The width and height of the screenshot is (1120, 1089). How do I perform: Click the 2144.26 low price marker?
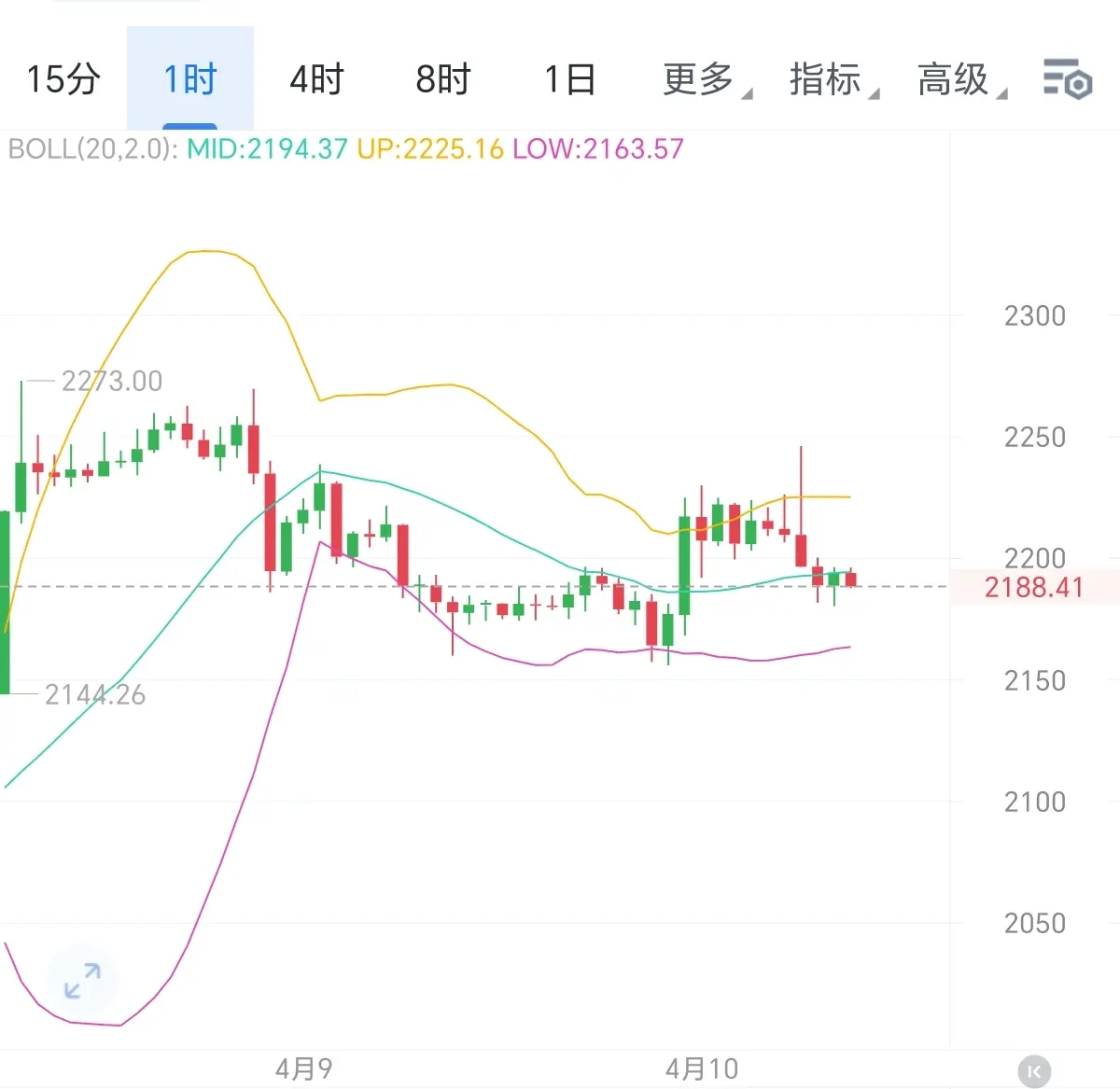coord(95,694)
